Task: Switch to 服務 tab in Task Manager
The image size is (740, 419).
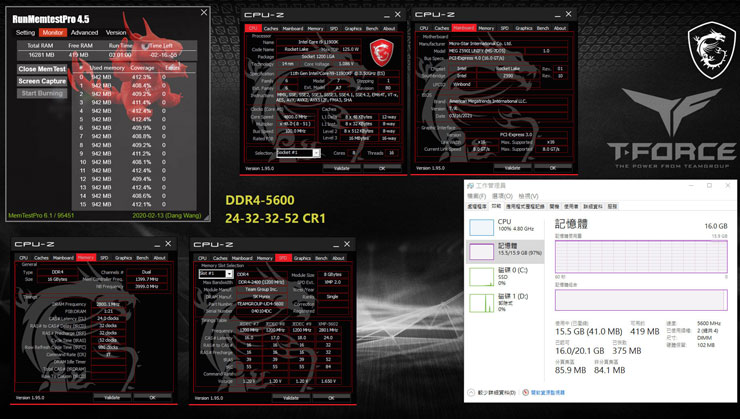Action: pos(612,206)
